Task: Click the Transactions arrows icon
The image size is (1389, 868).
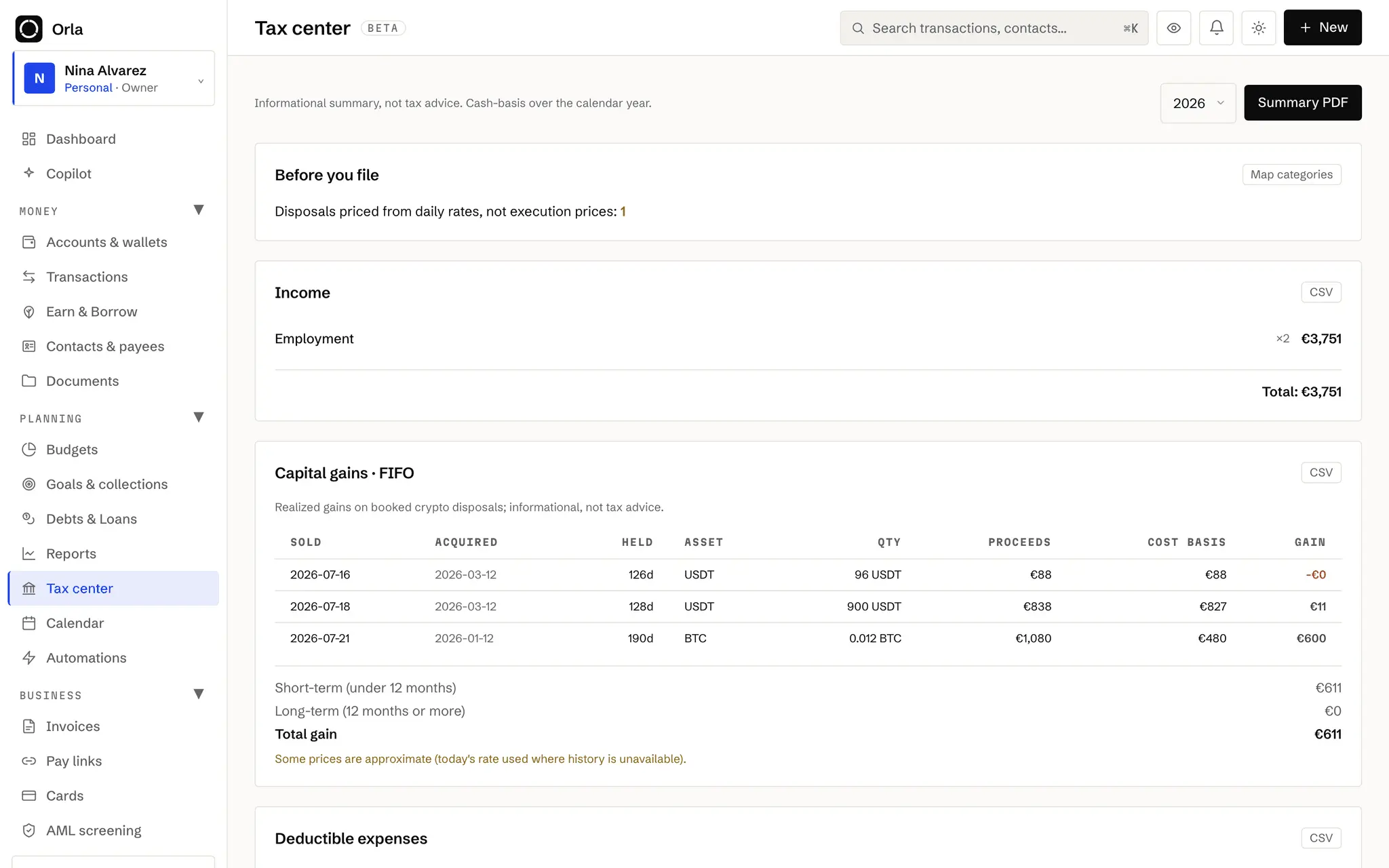Action: pyautogui.click(x=28, y=277)
